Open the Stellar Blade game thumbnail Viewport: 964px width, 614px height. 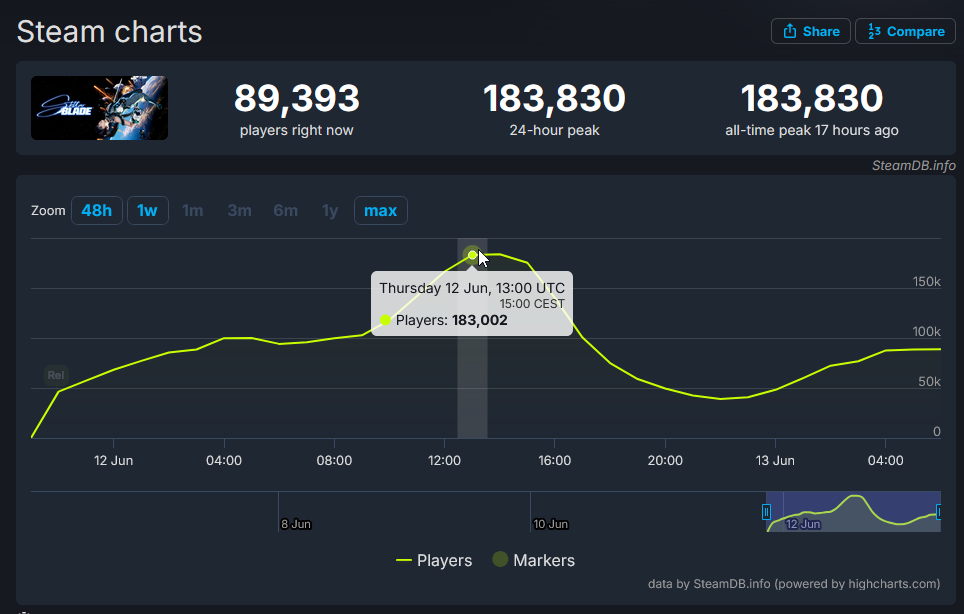(x=99, y=108)
